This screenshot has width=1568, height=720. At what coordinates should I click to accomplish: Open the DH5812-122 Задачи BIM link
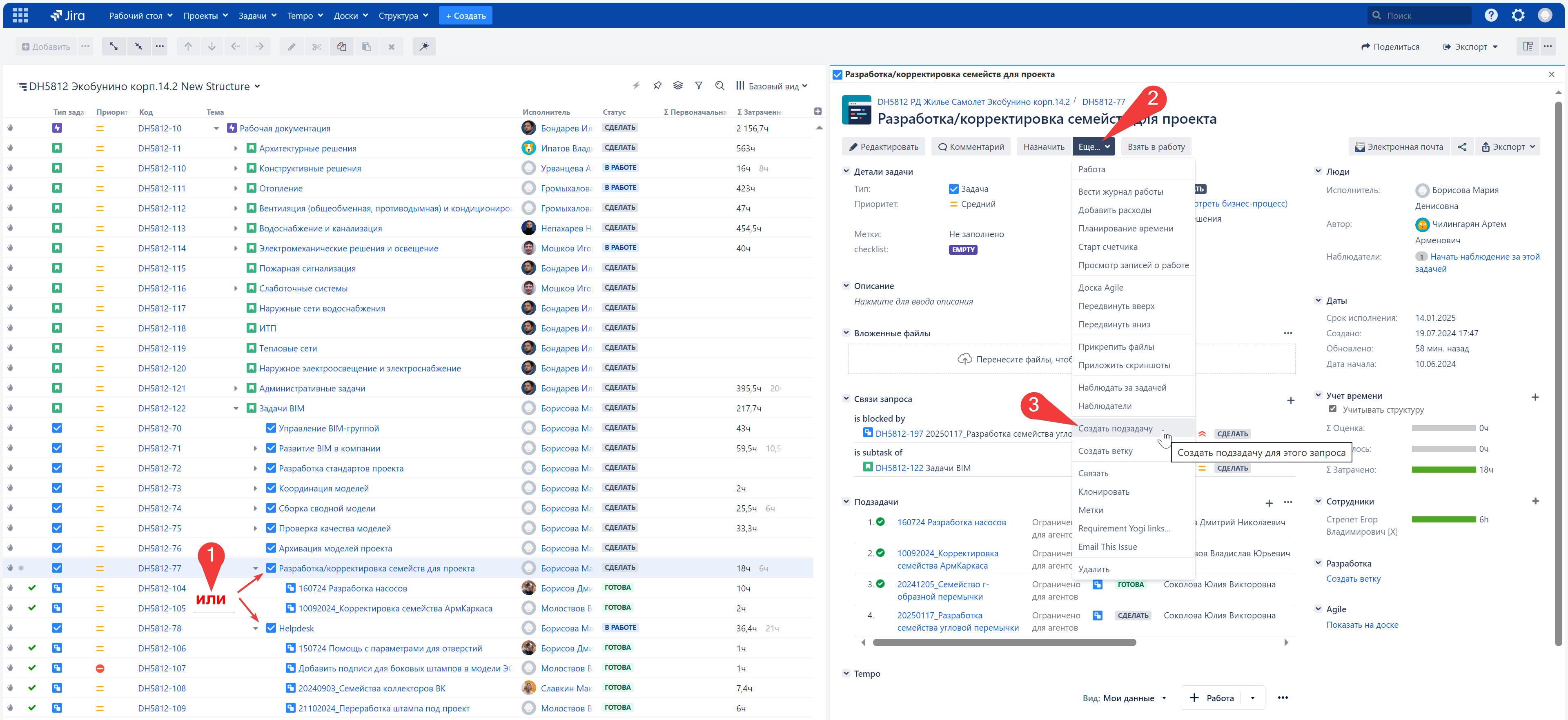click(923, 468)
